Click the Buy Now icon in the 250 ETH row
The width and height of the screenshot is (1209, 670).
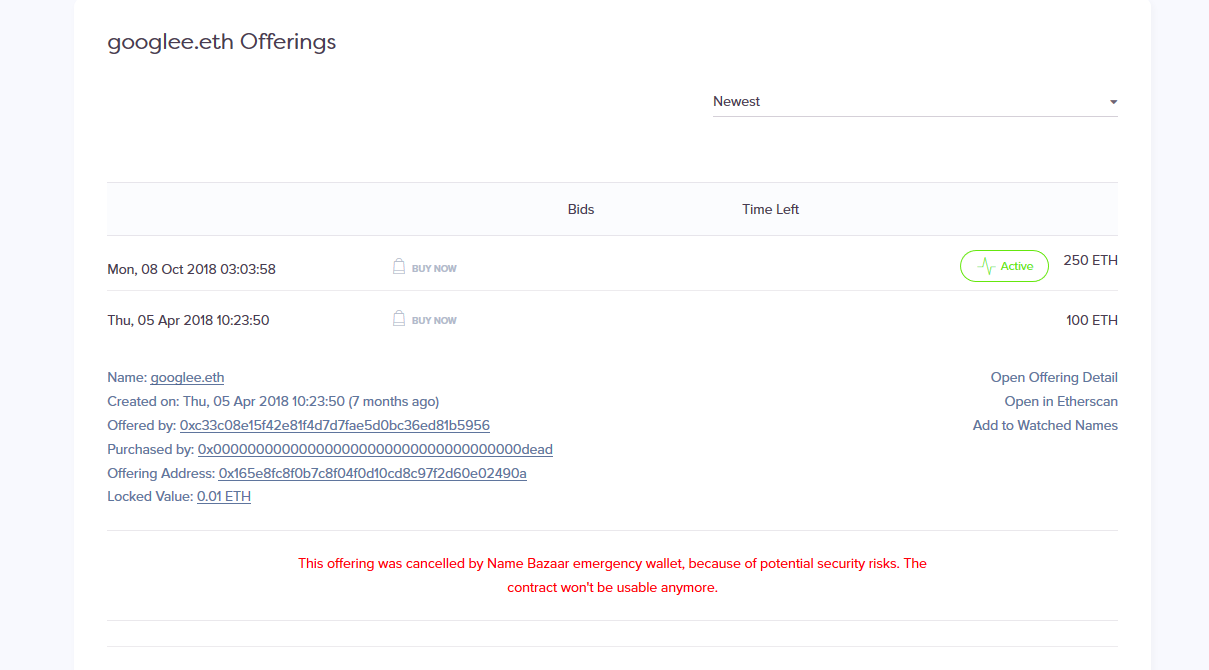tap(398, 267)
